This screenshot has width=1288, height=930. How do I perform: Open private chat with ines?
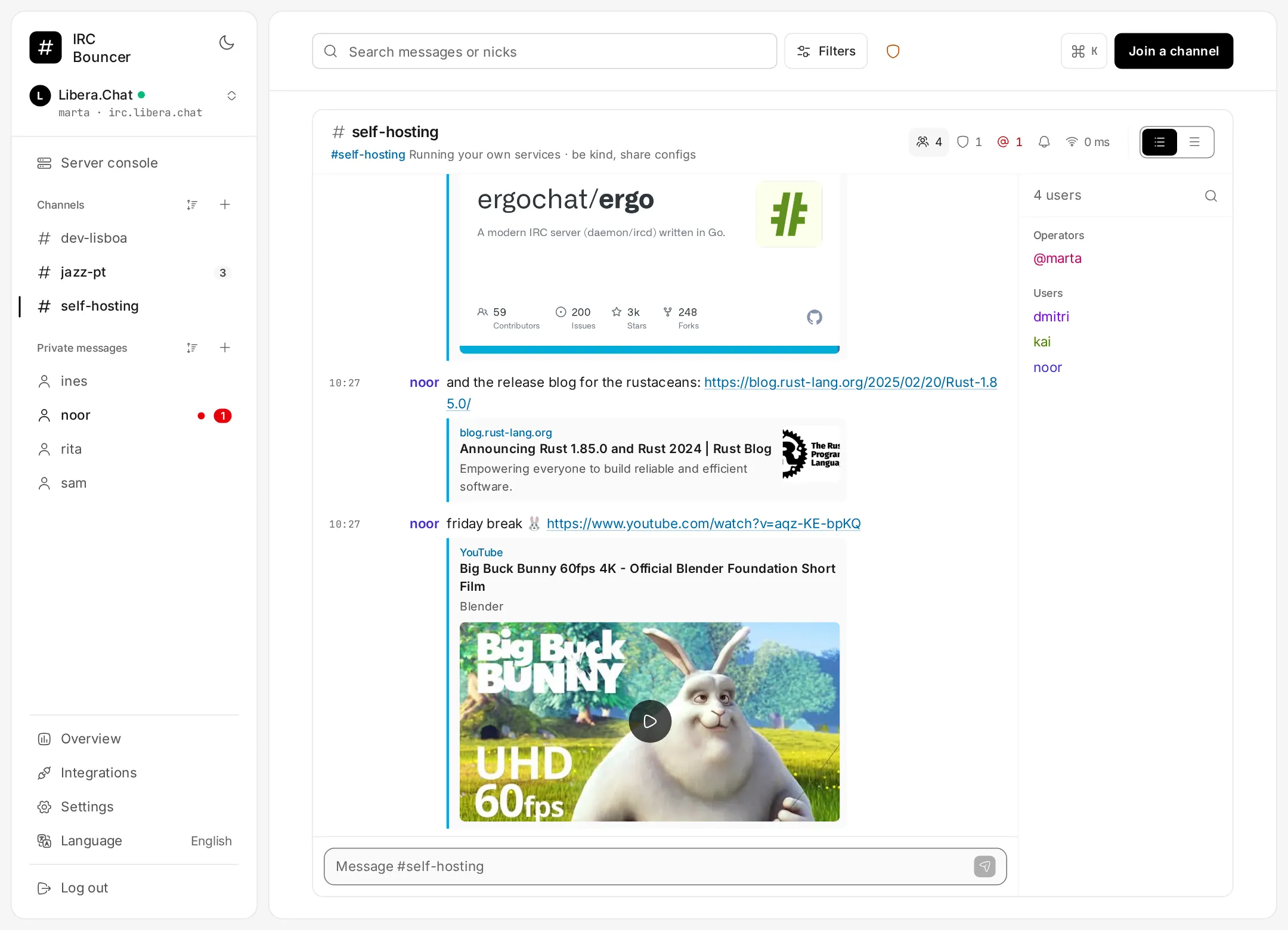pos(134,381)
